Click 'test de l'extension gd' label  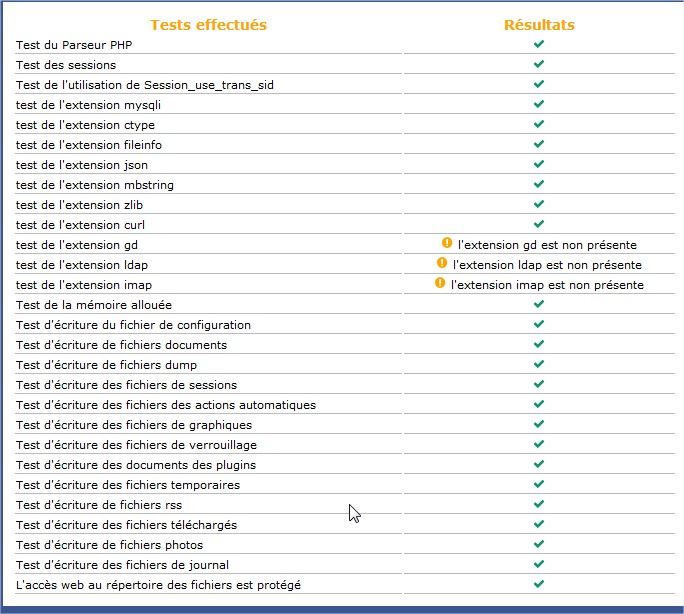point(77,245)
